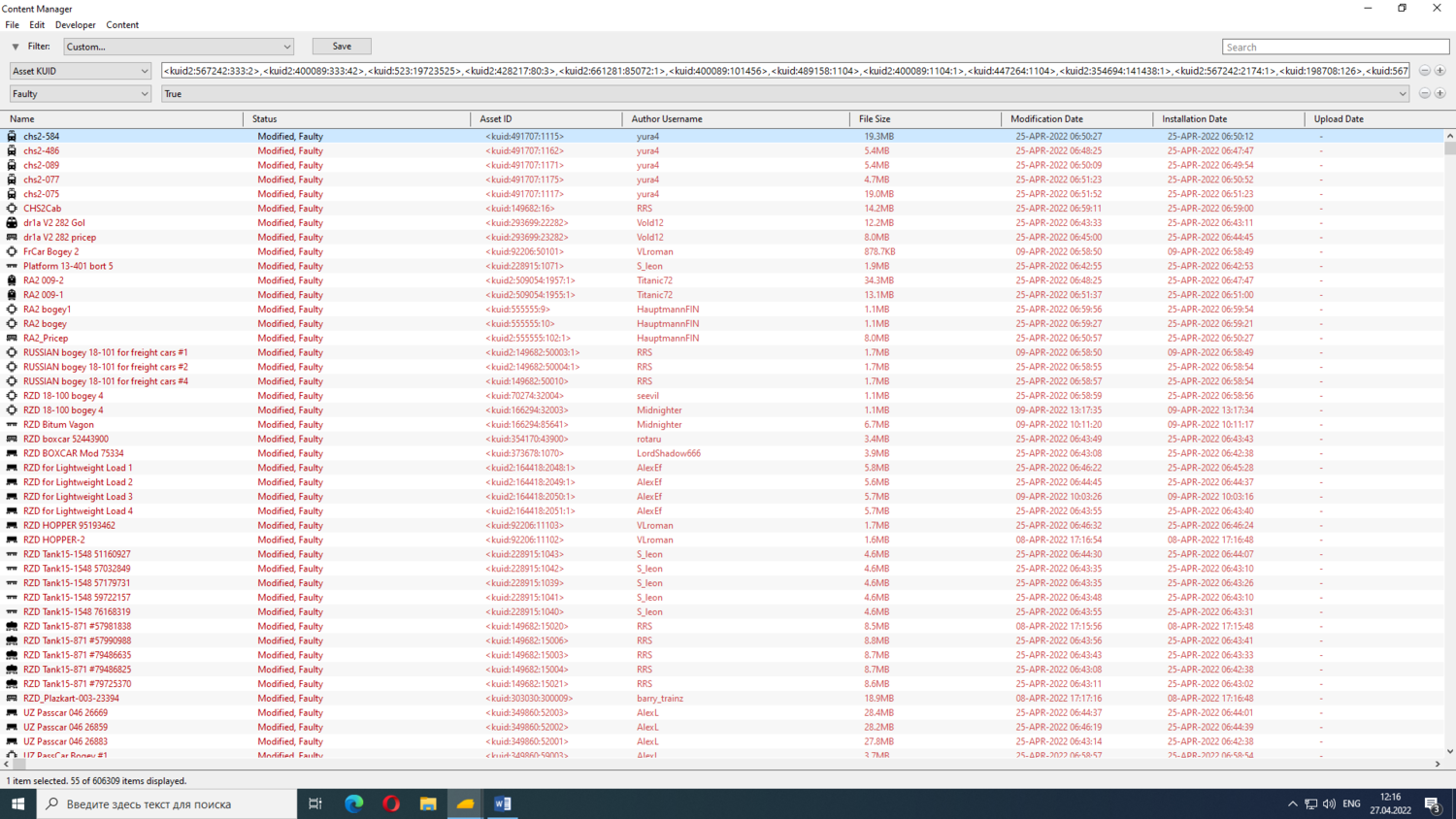
Task: Click the icon next to UZ Passcar 046 26669
Action: pyautogui.click(x=12, y=712)
